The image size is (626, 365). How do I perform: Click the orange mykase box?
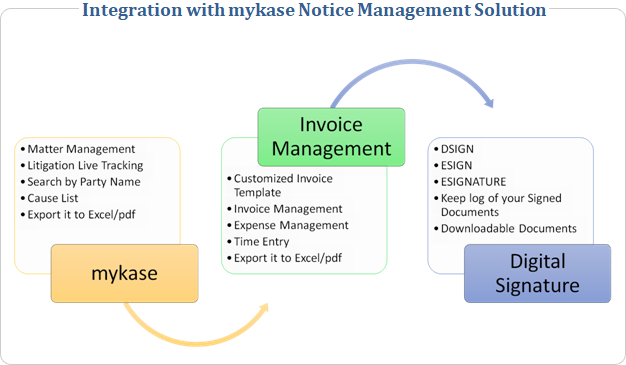(125, 274)
